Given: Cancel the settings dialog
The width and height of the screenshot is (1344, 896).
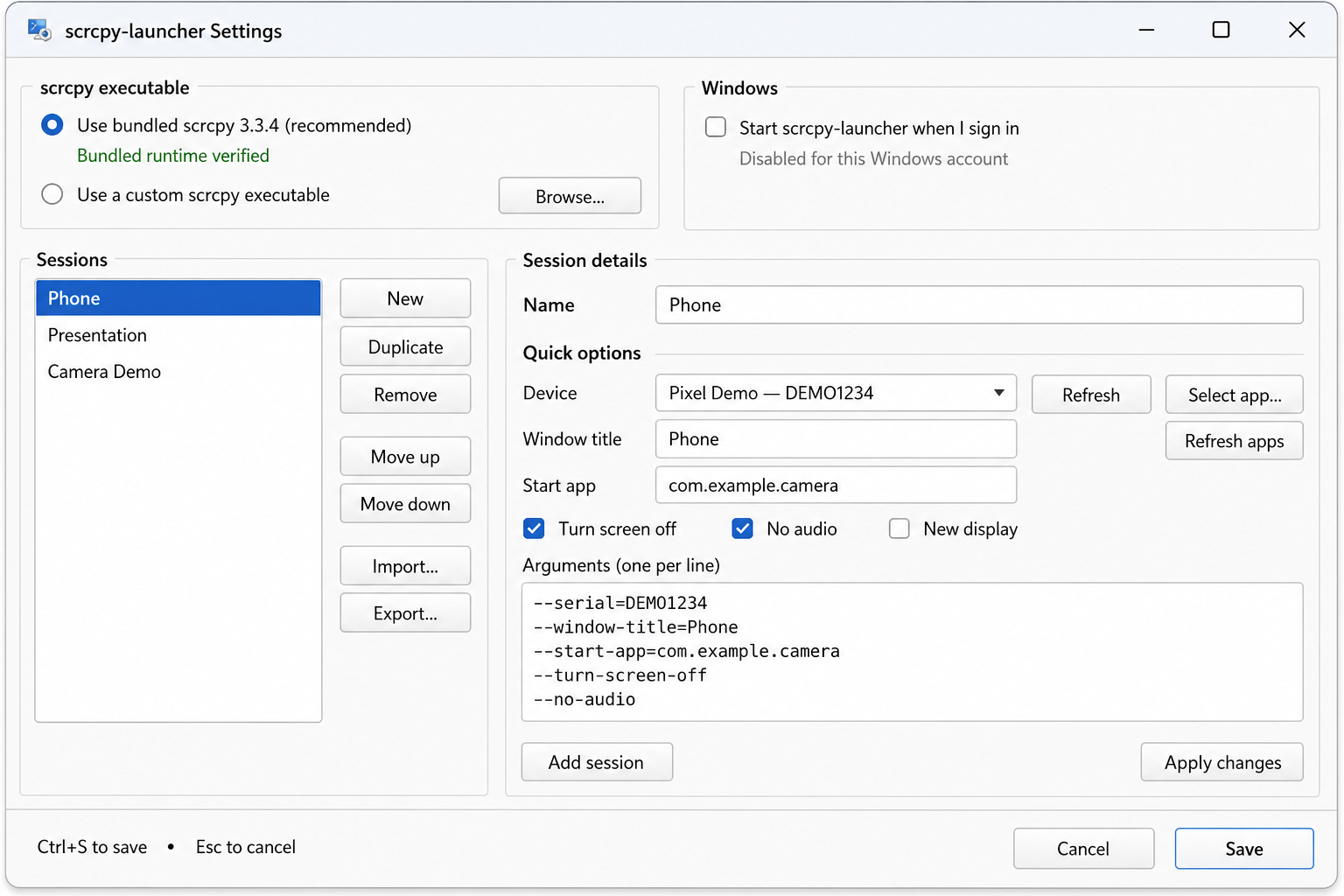Looking at the screenshot, I should 1083,848.
